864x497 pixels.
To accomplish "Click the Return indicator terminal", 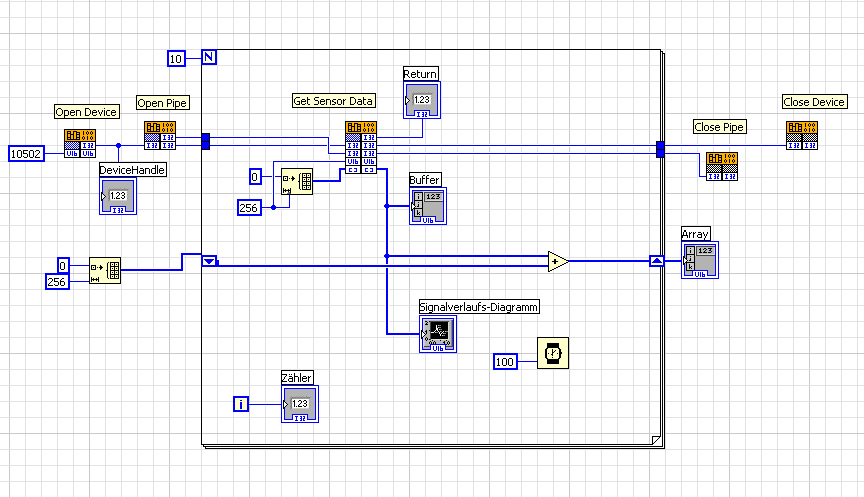I will tap(422, 100).
